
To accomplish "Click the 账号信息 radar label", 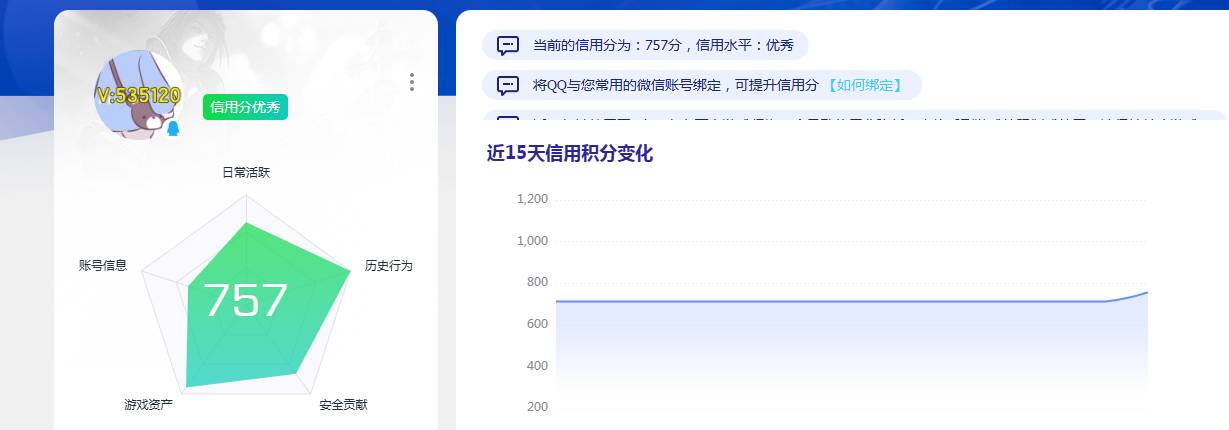I will tap(103, 265).
